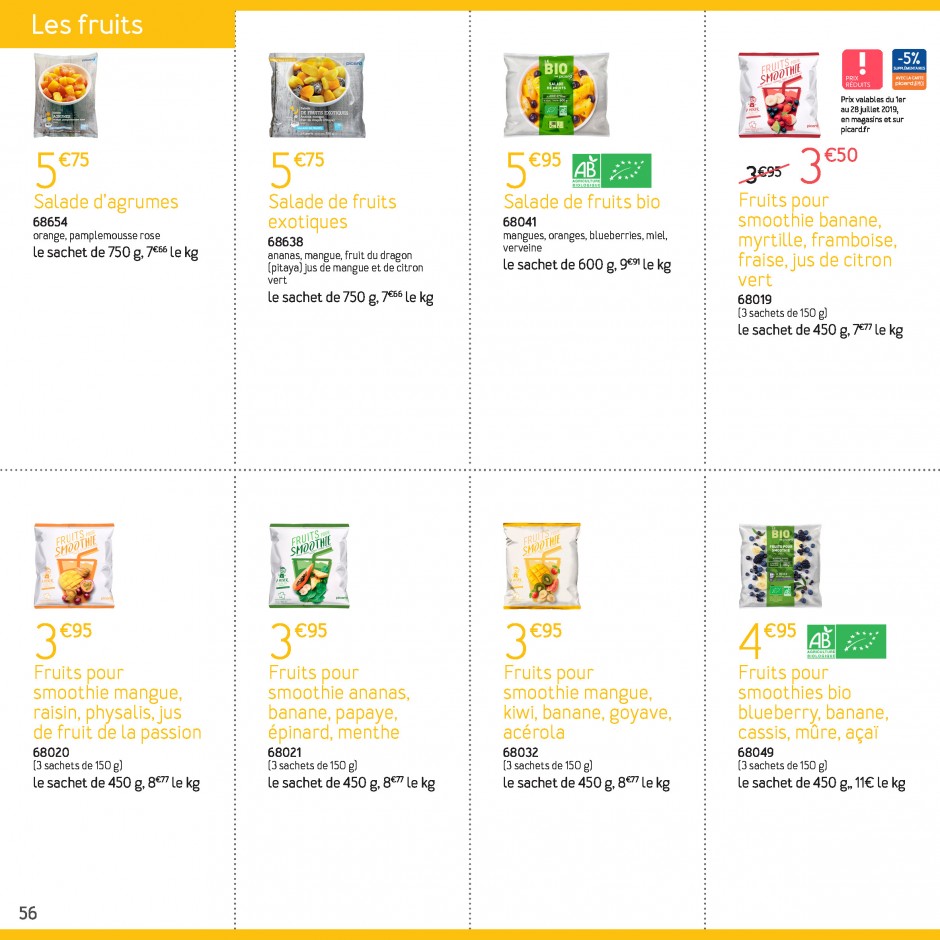Click the Salade d'agrumes product image
This screenshot has height=940, width=940.
click(65, 95)
